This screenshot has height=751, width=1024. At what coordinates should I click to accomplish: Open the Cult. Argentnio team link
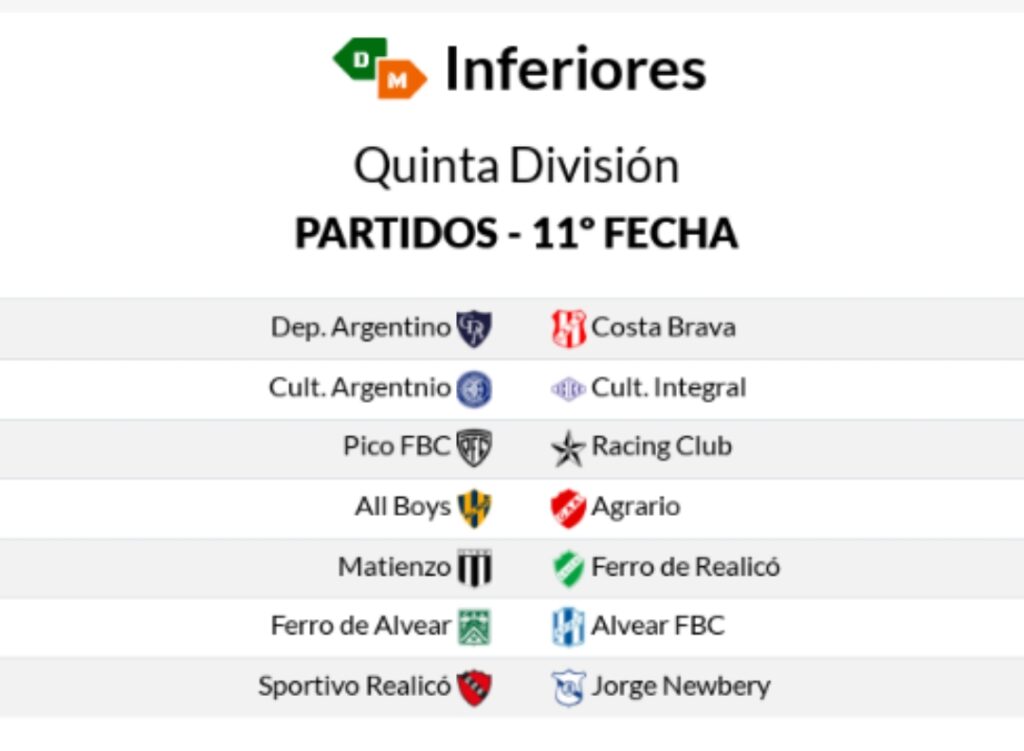[x=359, y=387]
